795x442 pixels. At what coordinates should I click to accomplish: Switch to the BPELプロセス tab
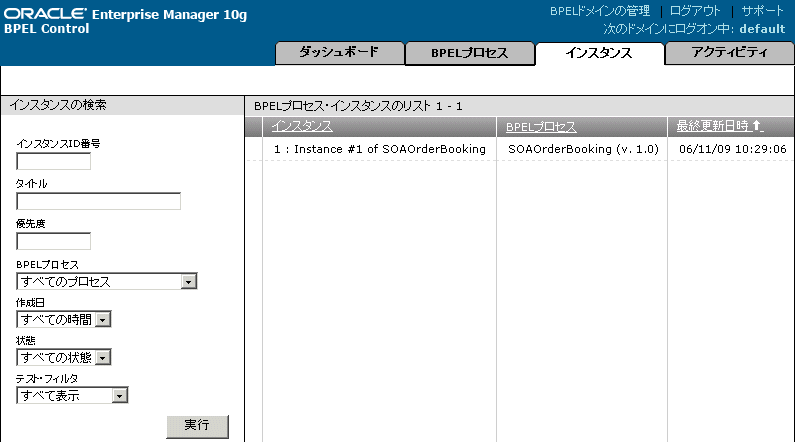(469, 53)
